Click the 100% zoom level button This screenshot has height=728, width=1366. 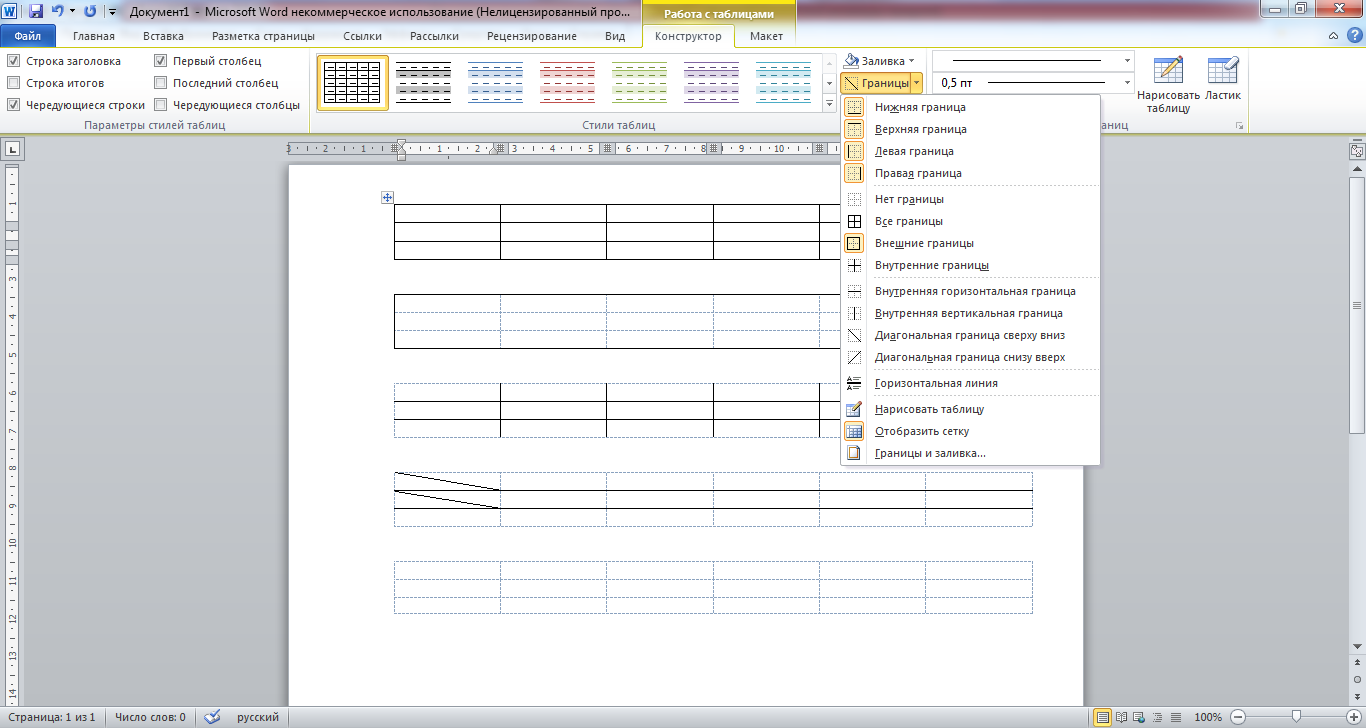pyautogui.click(x=1208, y=717)
